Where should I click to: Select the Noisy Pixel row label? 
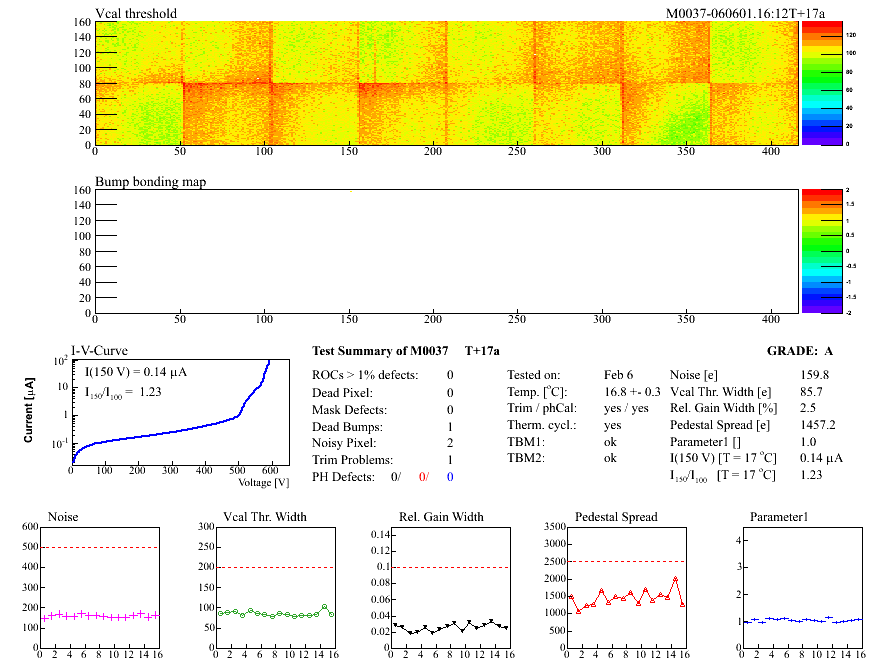[346, 443]
